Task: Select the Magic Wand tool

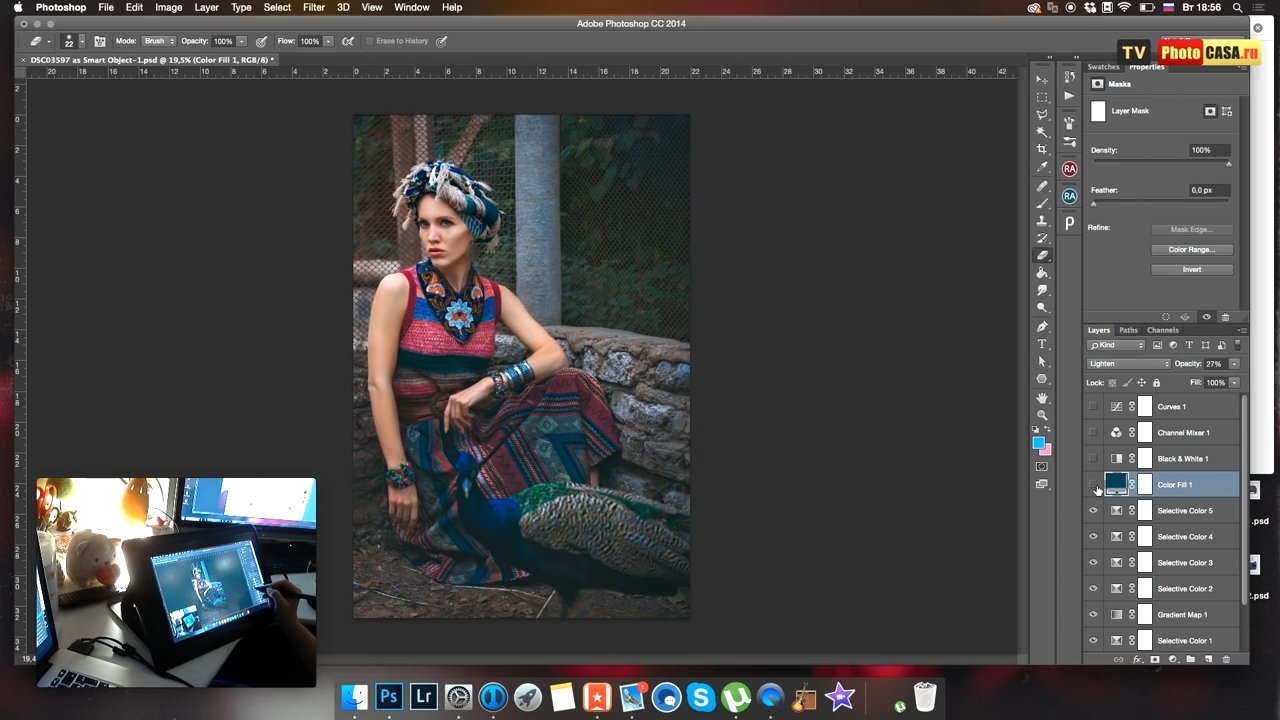Action: (1042, 132)
